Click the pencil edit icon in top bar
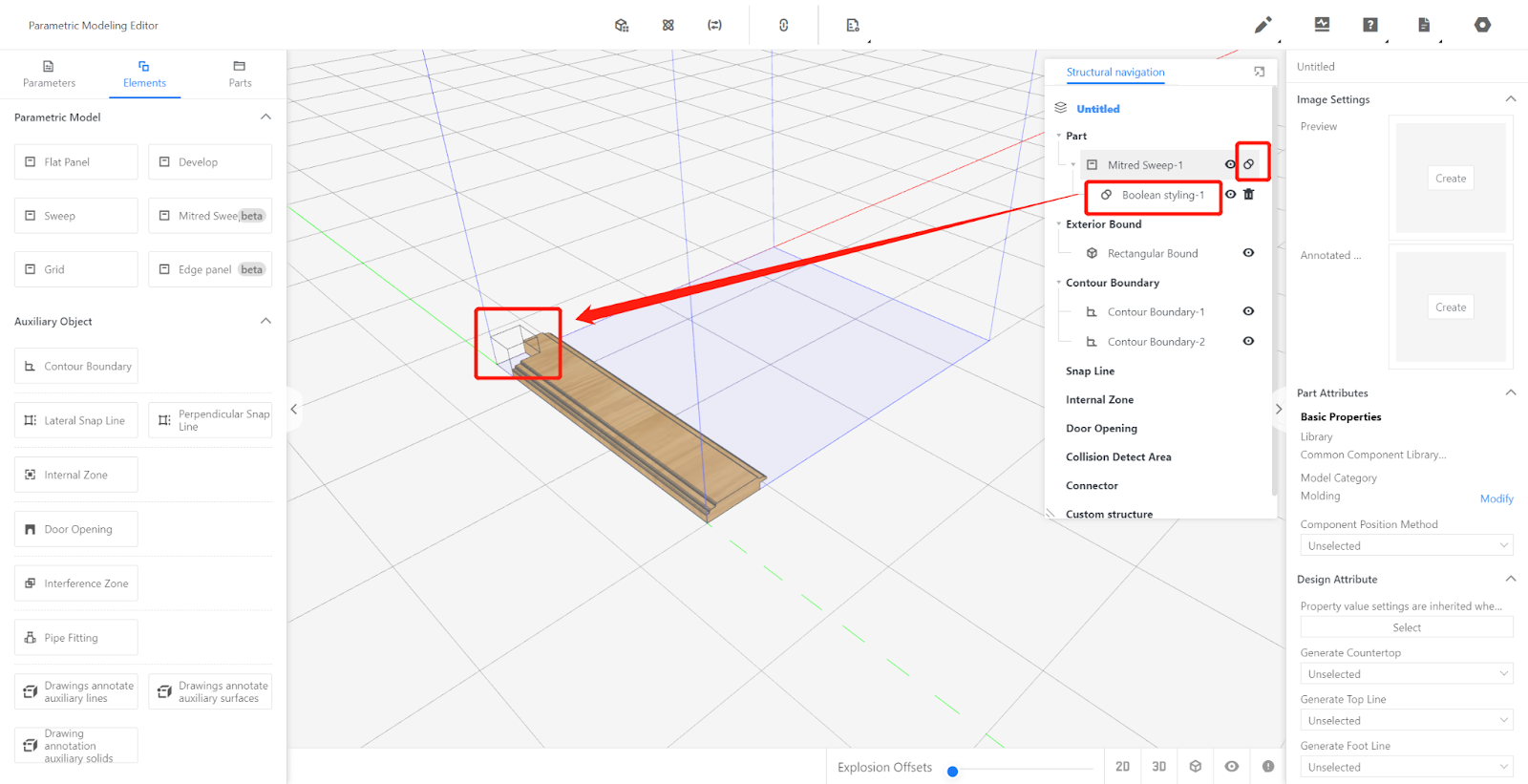Screen dimensions: 1528x784 pos(1263,25)
